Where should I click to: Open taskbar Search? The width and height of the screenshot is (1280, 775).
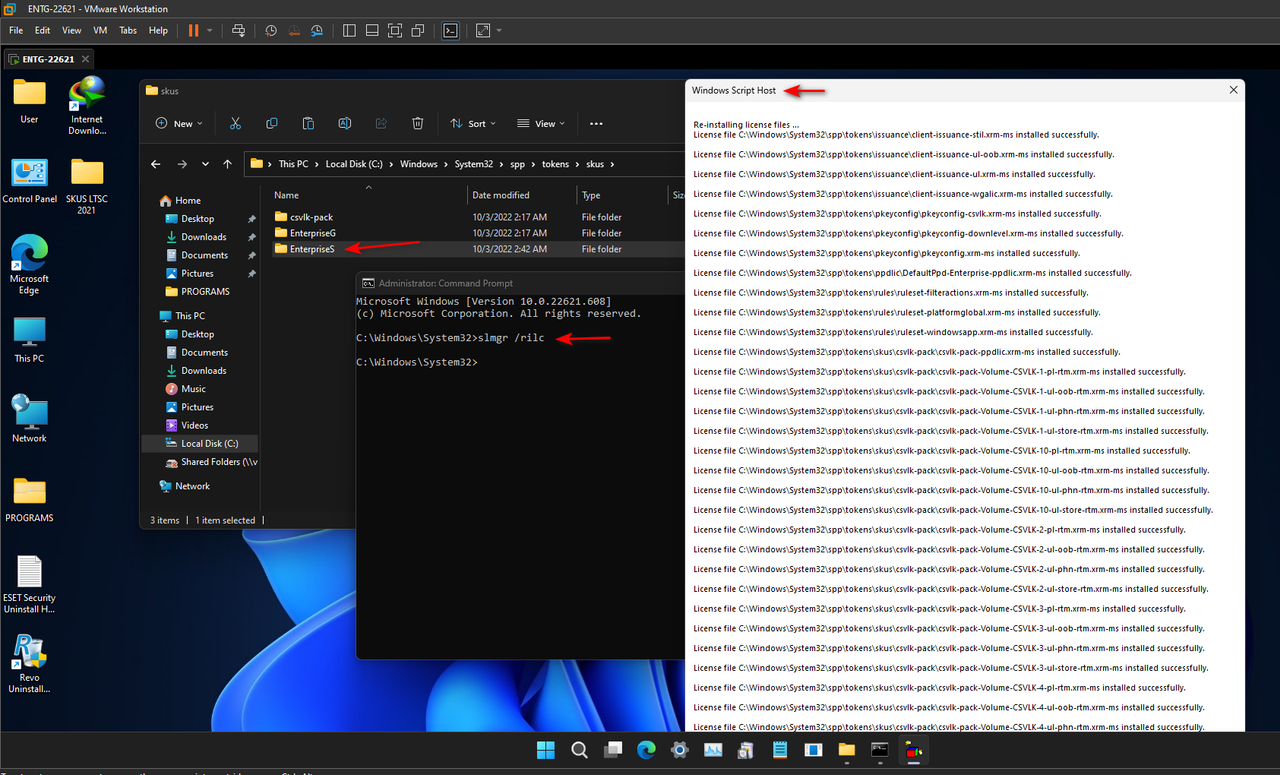[579, 750]
